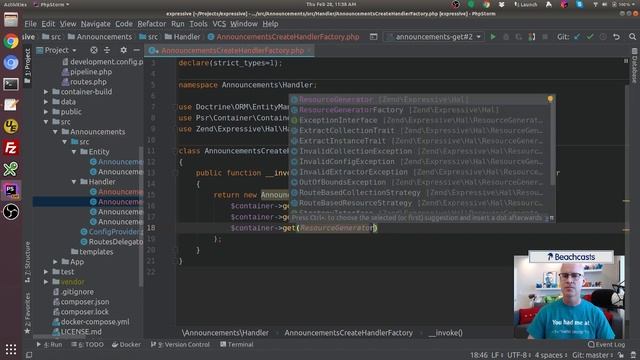Click Git: master branch in status bar
The image size is (640, 360).
592,355
